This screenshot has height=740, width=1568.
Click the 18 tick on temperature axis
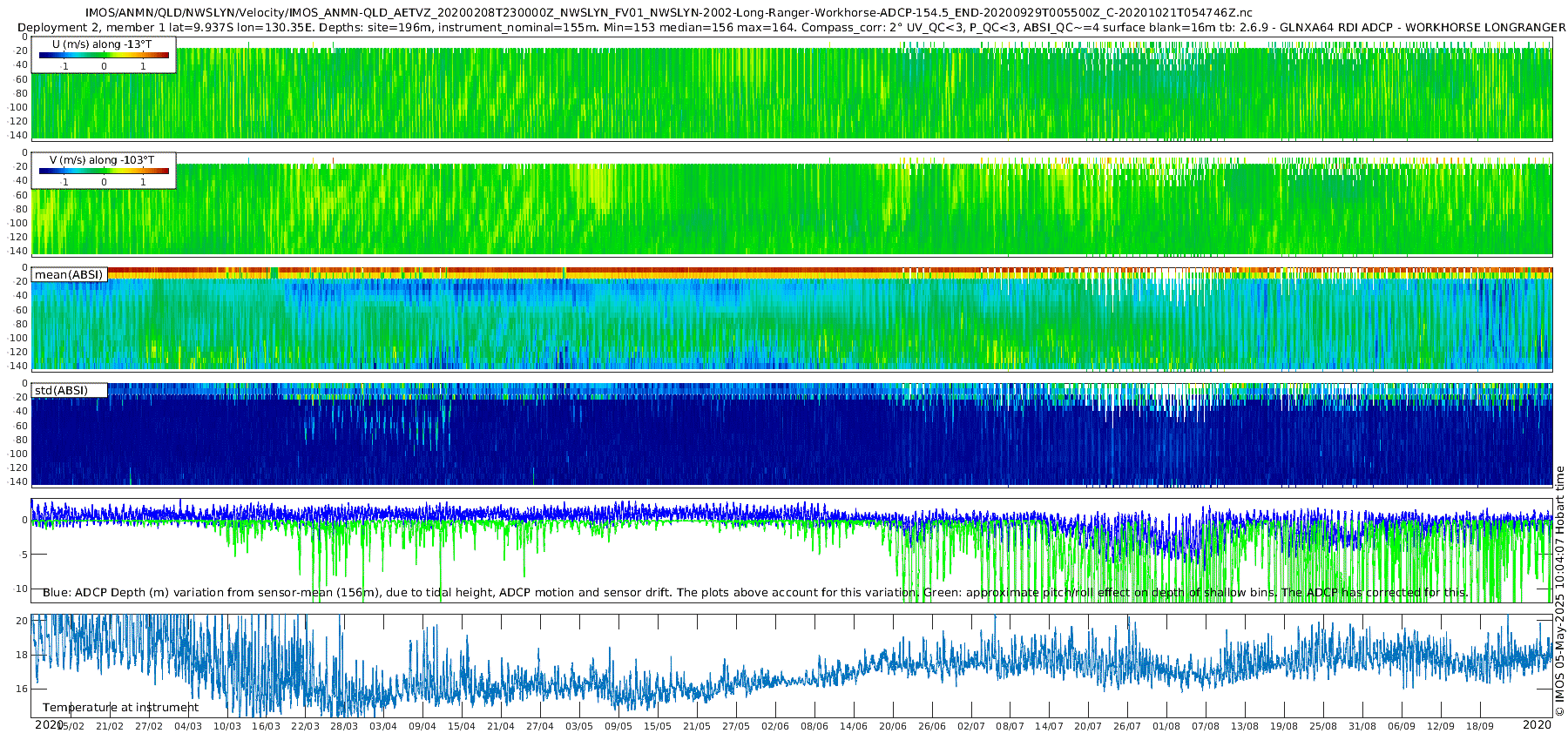point(22,655)
